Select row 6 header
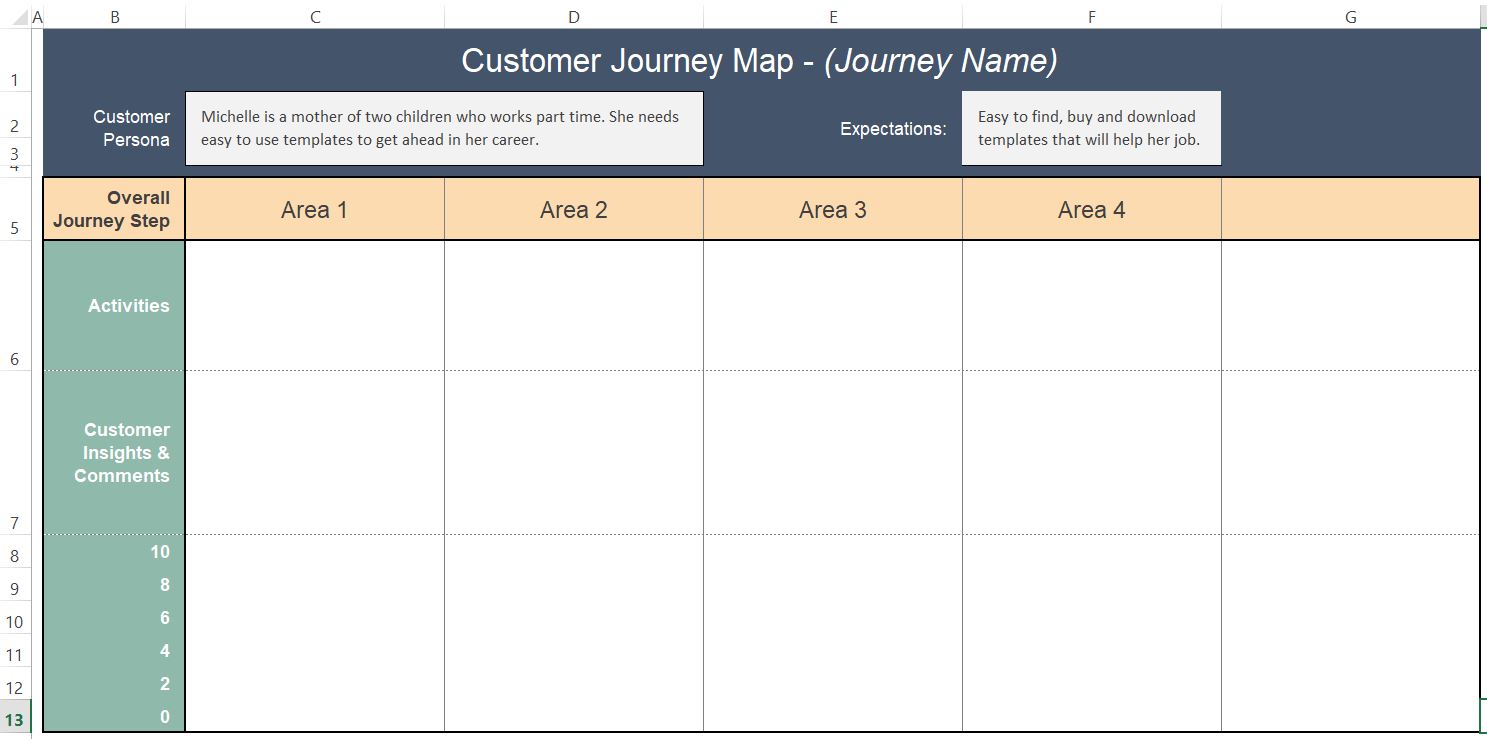 pos(15,359)
